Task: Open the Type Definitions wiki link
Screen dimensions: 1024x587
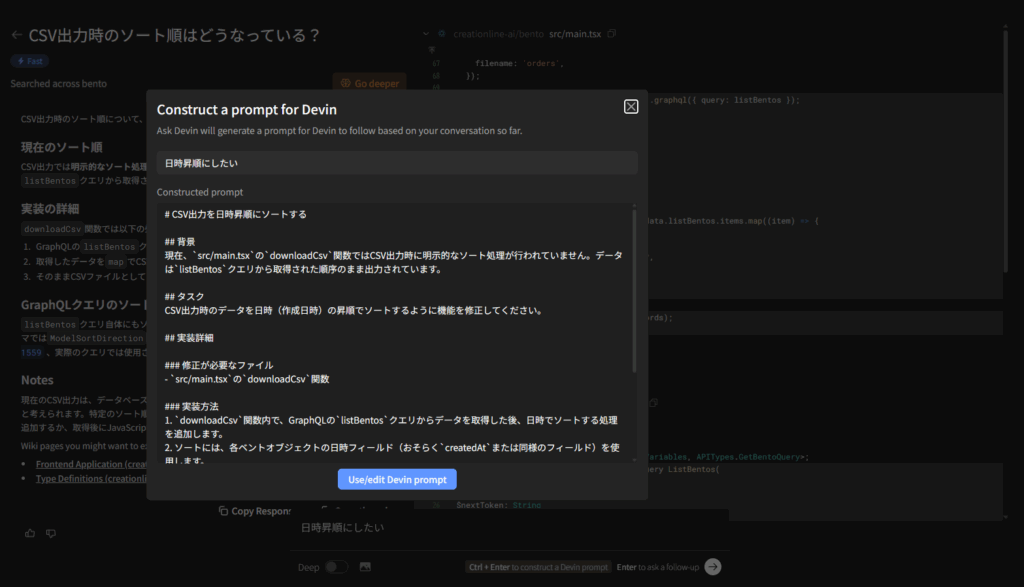Action: click(90, 479)
